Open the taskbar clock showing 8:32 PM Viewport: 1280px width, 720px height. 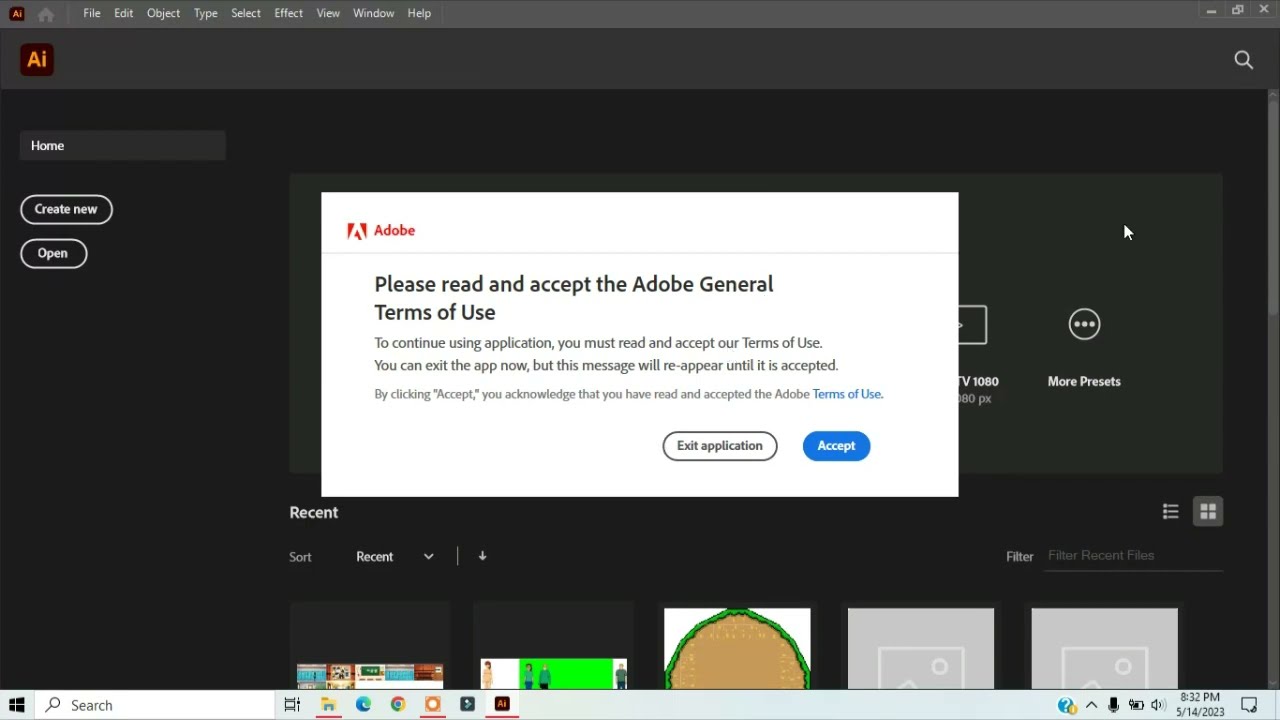point(1200,705)
